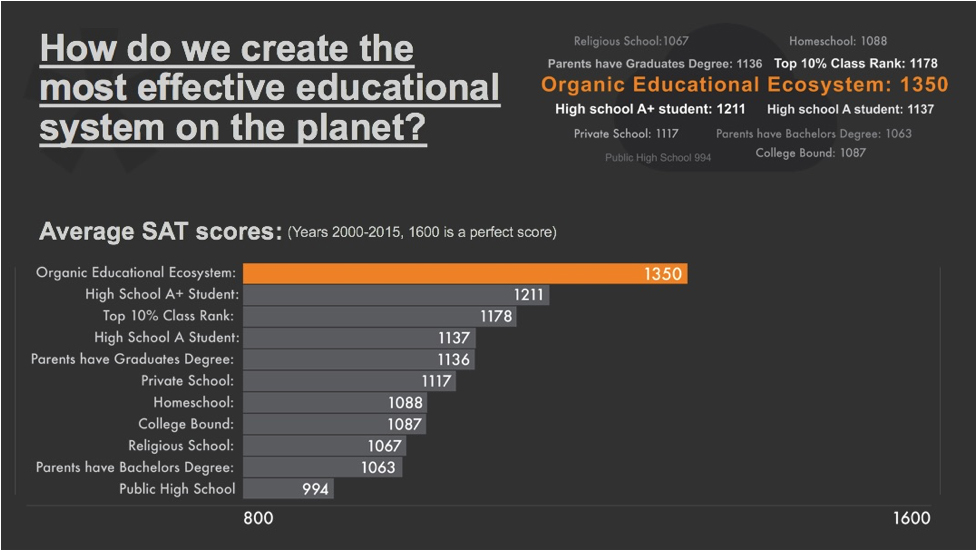Click the Homeschool bar showing 1088
The image size is (977, 551).
[335, 403]
